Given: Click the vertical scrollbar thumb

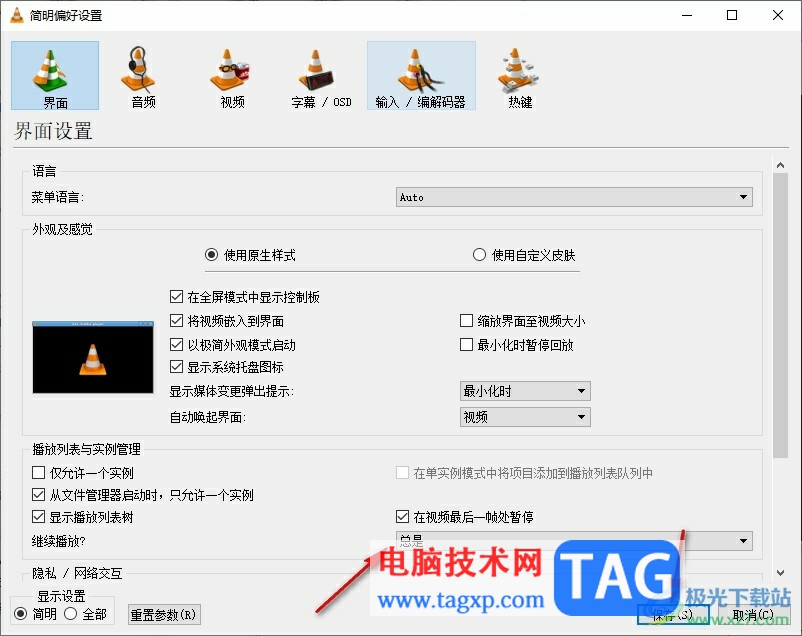Looking at the screenshot, I should pos(780,315).
